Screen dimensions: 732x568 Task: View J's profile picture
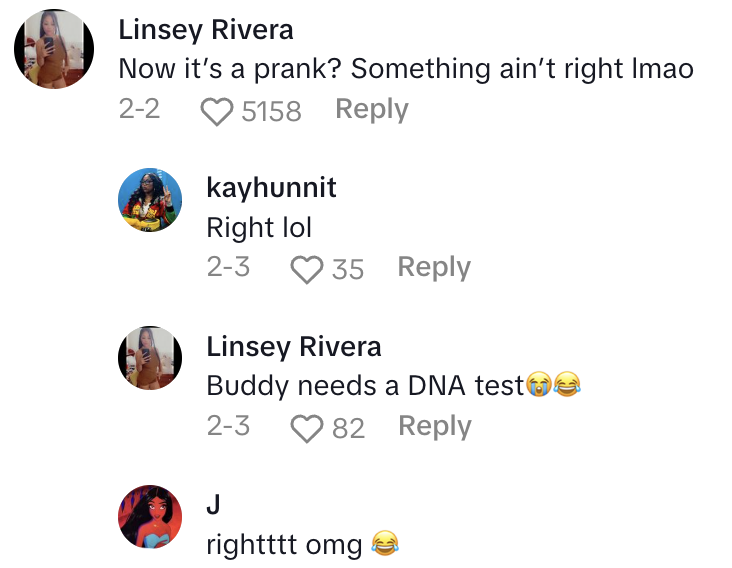(x=150, y=516)
